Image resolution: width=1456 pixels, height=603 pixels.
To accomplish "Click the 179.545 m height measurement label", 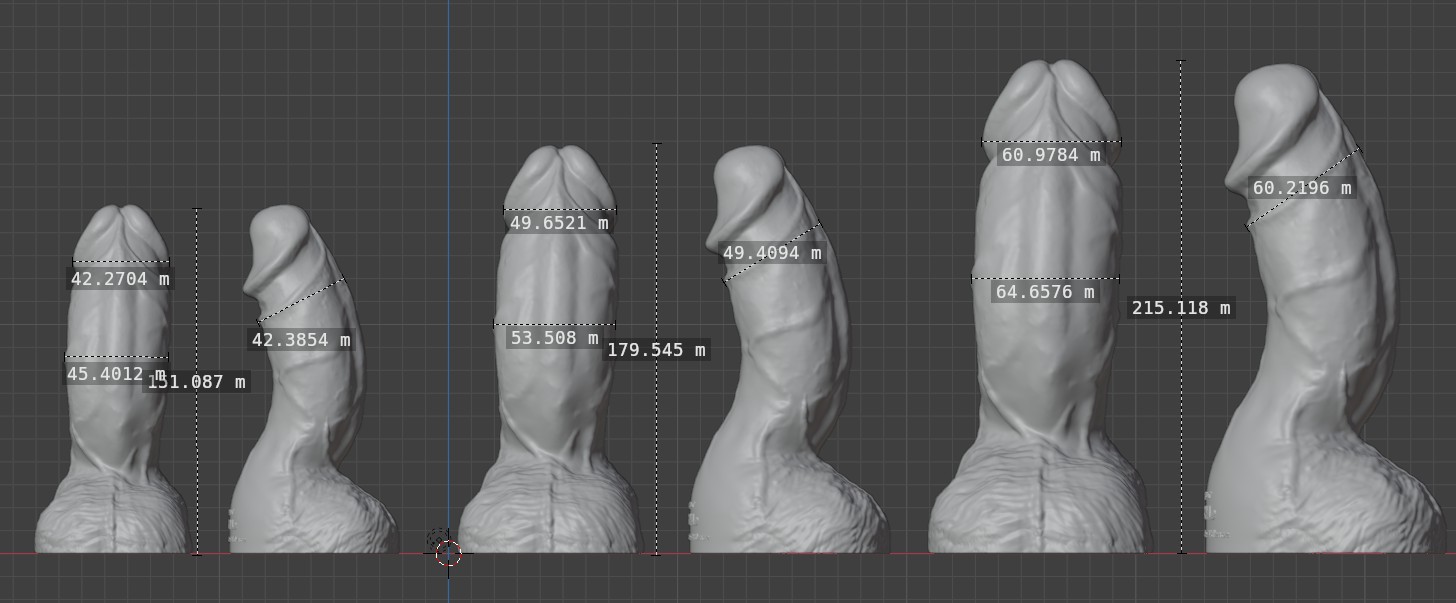I will [656, 350].
